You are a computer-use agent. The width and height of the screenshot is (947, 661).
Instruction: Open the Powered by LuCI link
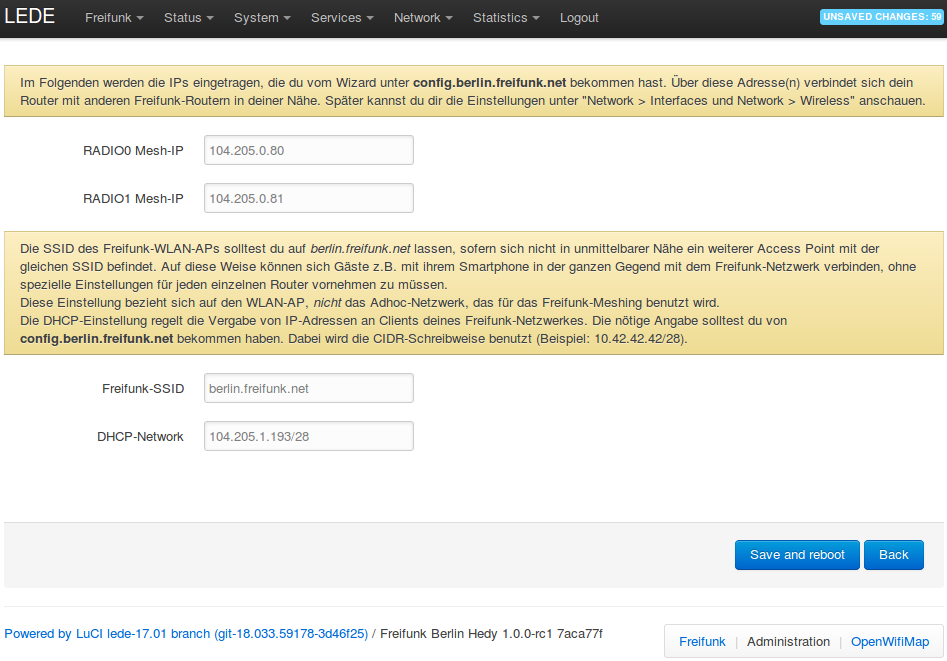(x=186, y=633)
